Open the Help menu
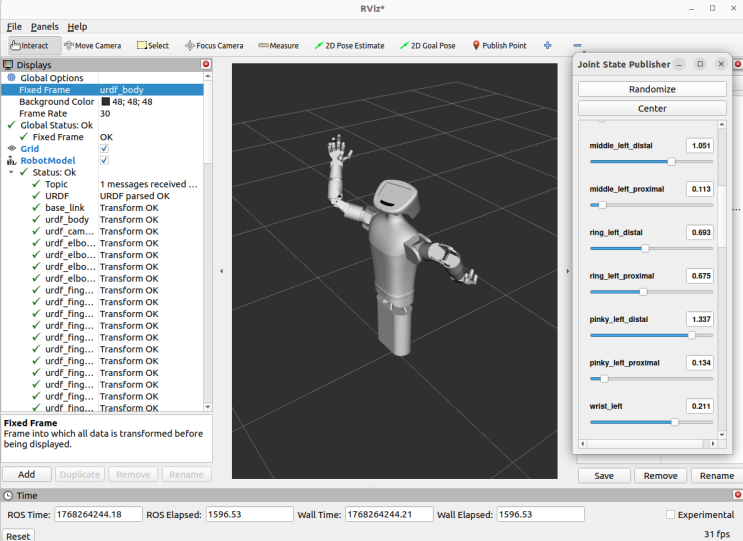Image resolution: width=743 pixels, height=541 pixels. tap(77, 27)
